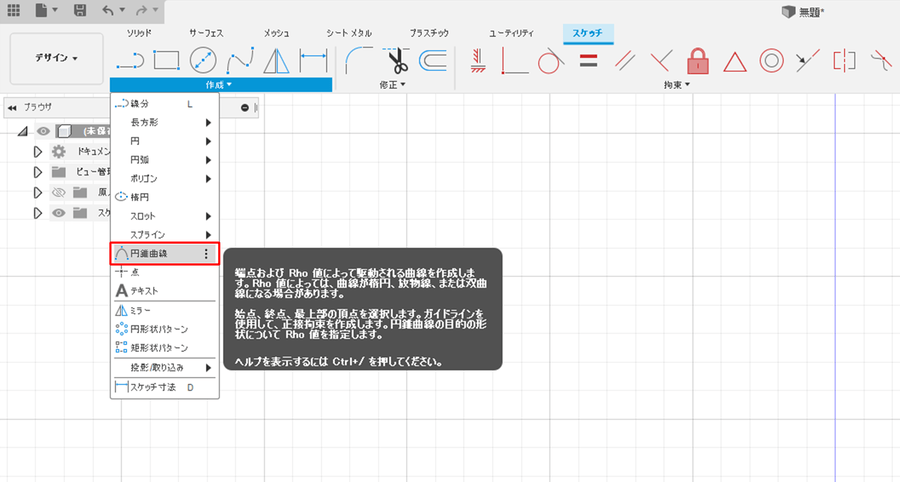The image size is (900, 482).
Task: Expand the named views tree node
Action: point(38,172)
